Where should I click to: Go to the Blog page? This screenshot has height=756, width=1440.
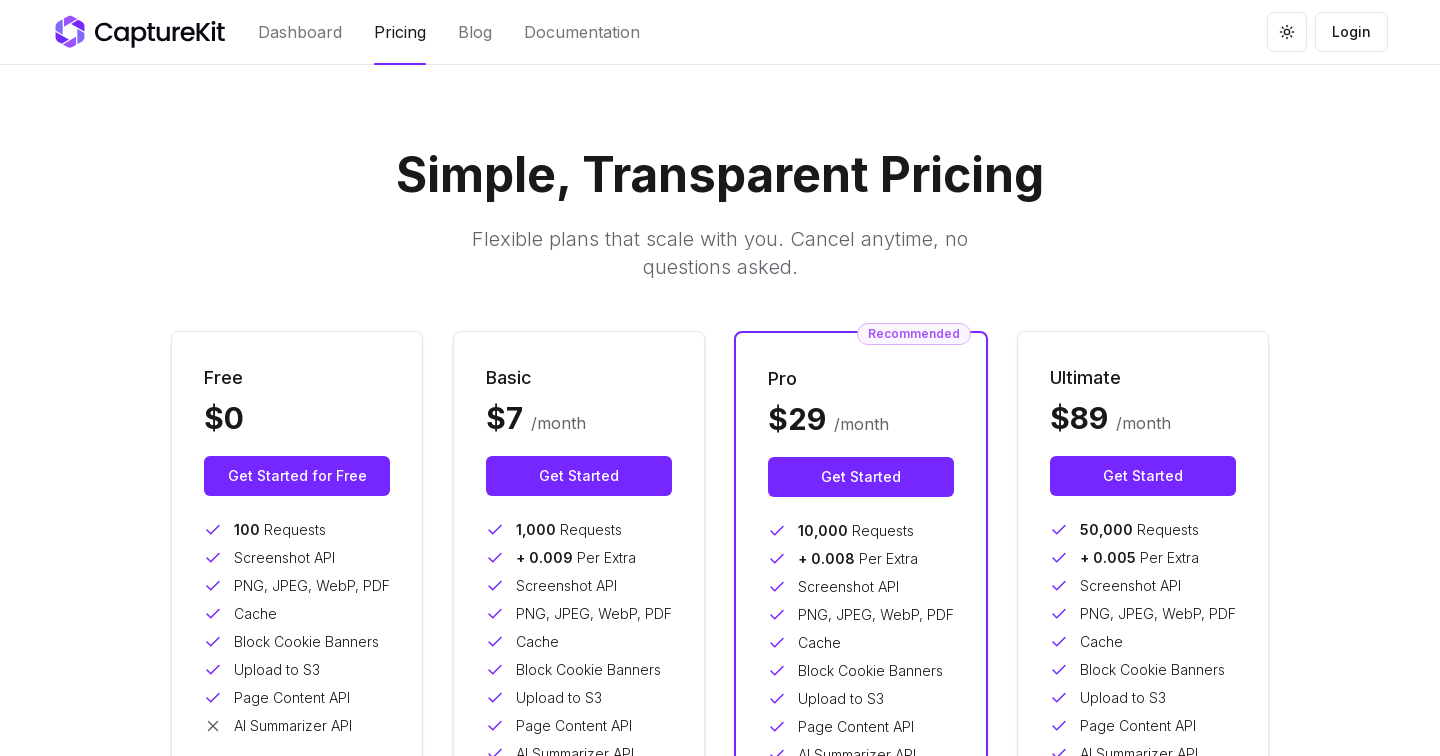[x=475, y=32]
